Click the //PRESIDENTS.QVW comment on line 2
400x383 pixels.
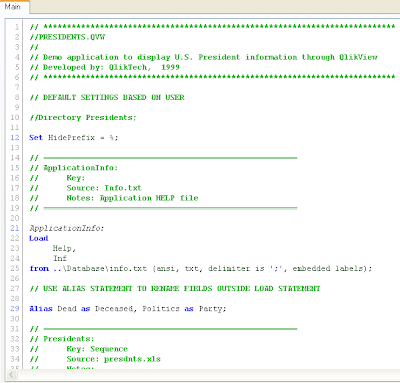click(x=67, y=37)
